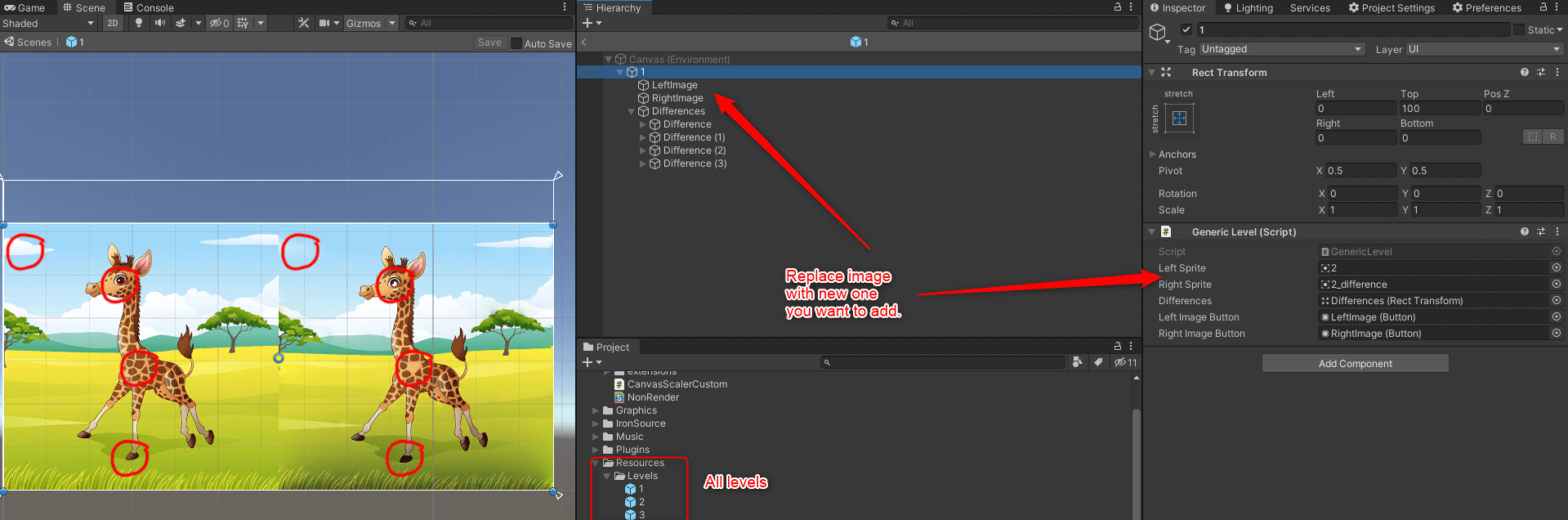Enable the Auto Save checkbox

(x=516, y=43)
